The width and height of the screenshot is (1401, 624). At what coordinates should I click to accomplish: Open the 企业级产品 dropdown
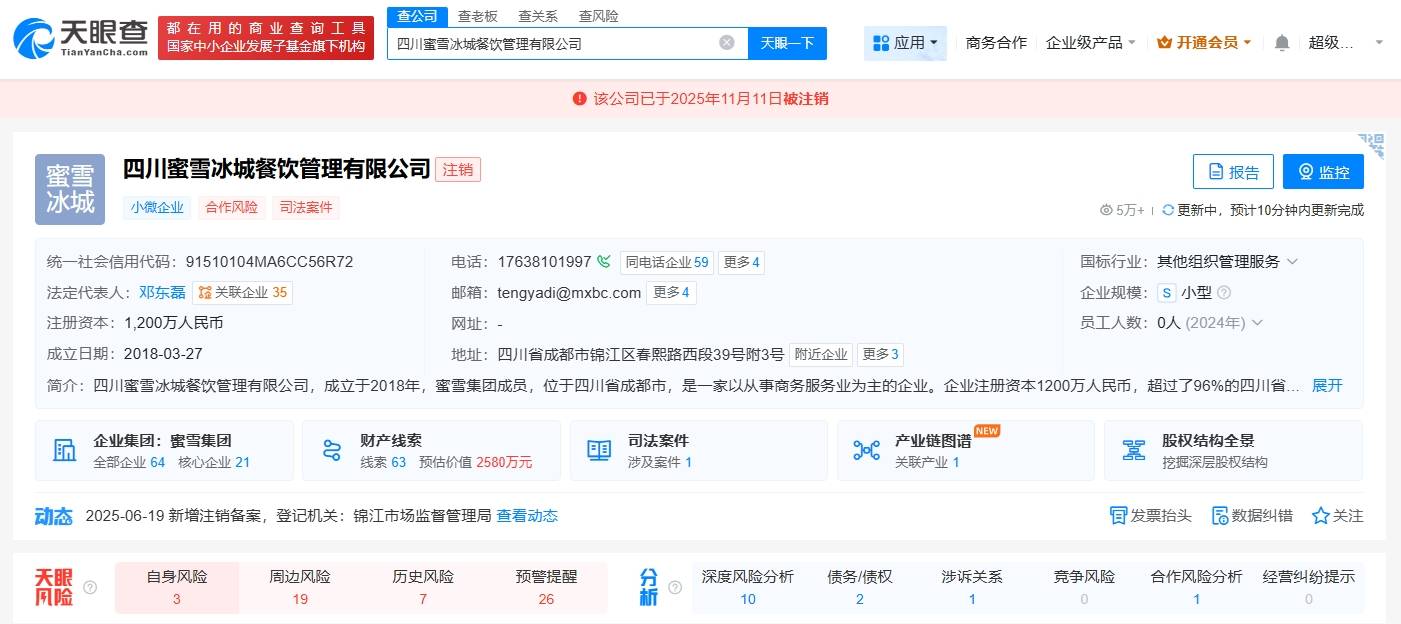pyautogui.click(x=1090, y=43)
